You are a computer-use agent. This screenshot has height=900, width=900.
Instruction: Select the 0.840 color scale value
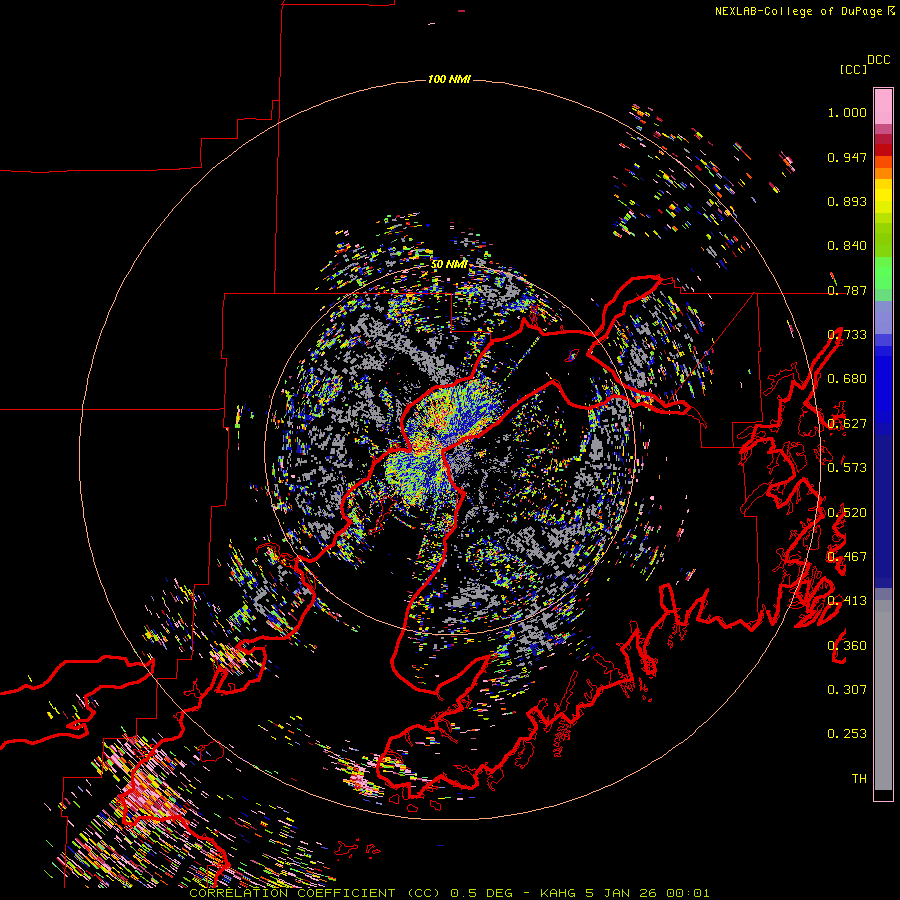pos(847,246)
